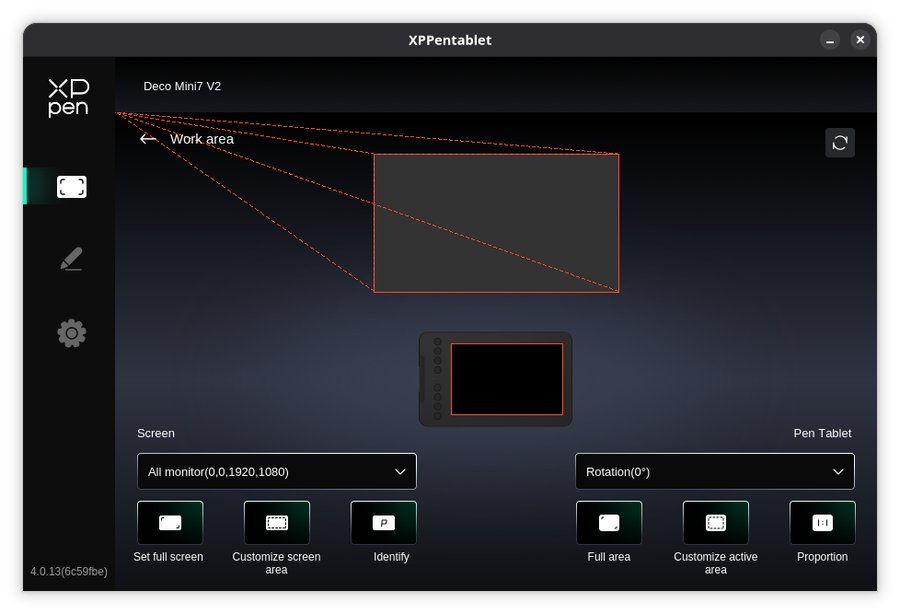Viewport: 900px width, 614px height.
Task: Click the screen mapping preview rectangle
Action: click(x=496, y=223)
